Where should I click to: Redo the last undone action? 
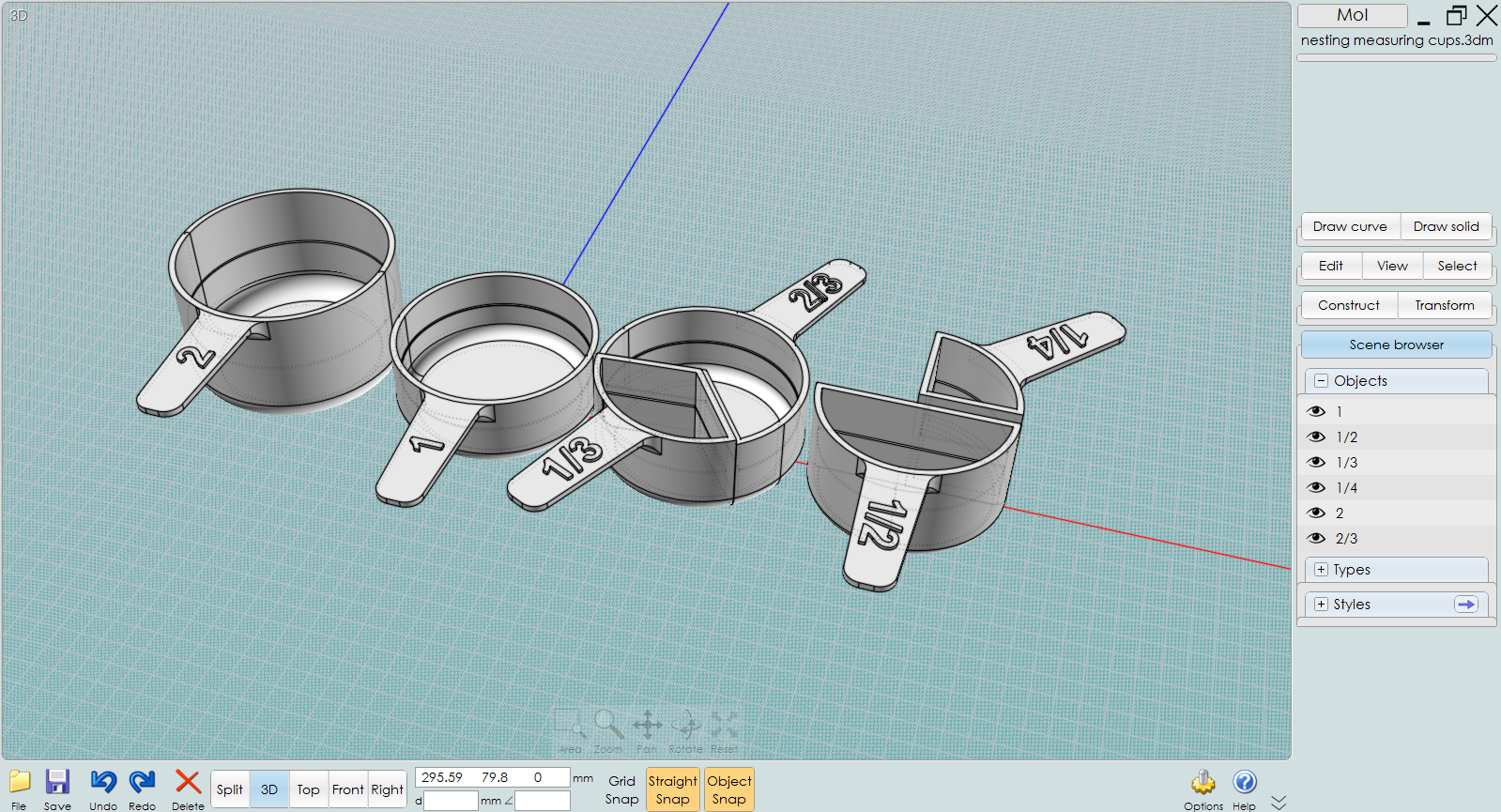tap(143, 782)
